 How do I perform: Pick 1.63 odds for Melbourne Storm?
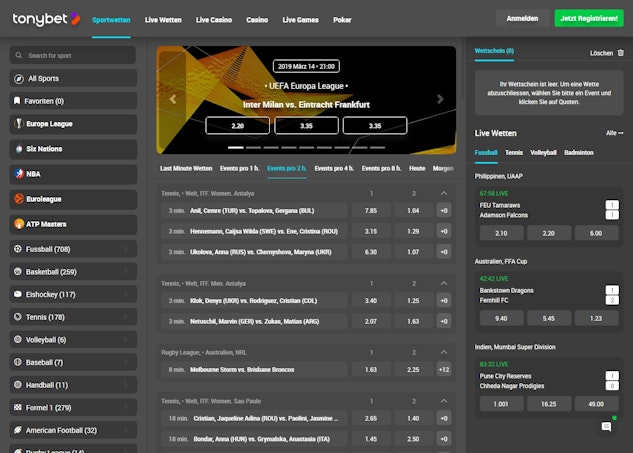[371, 369]
